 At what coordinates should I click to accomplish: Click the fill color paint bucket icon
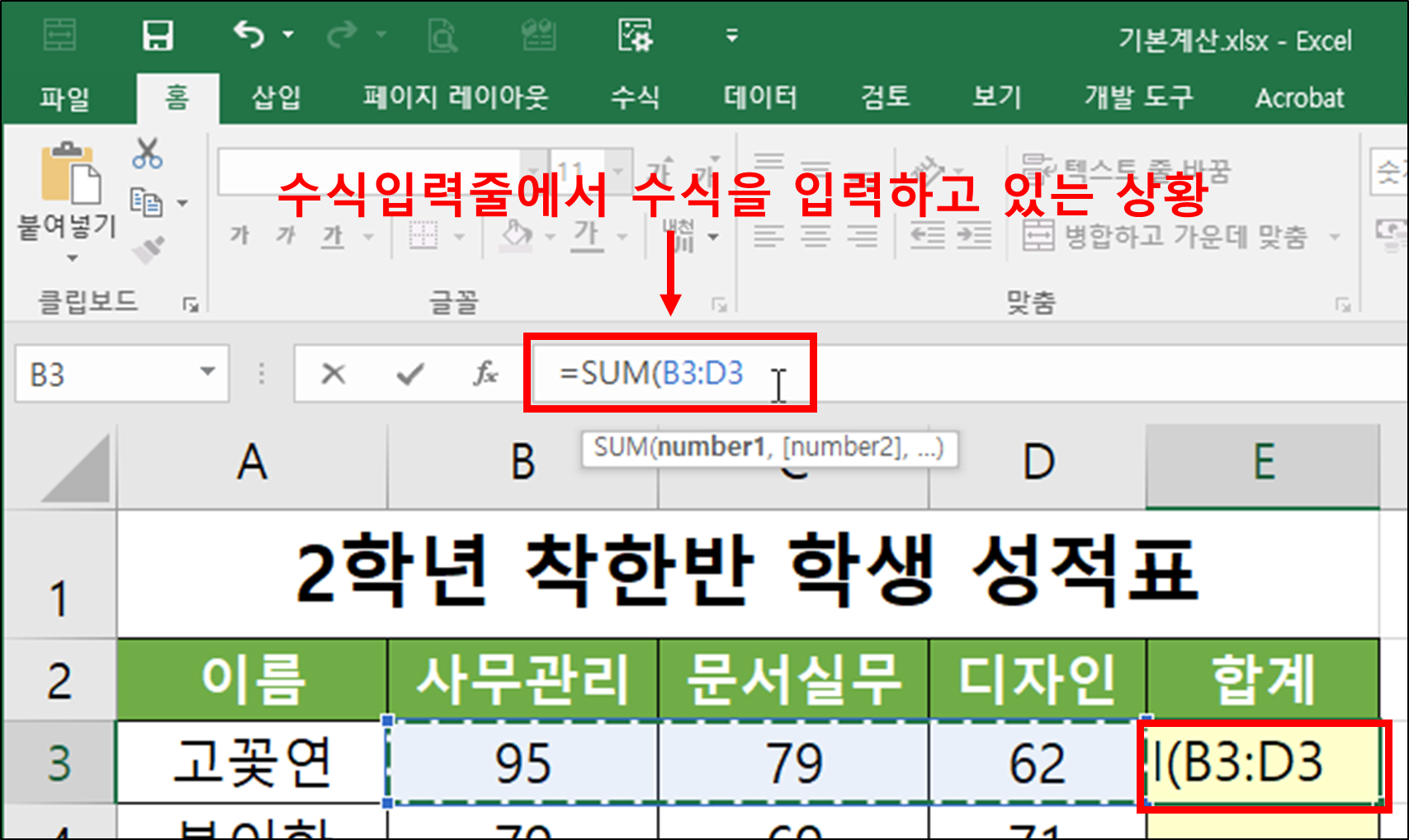517,237
